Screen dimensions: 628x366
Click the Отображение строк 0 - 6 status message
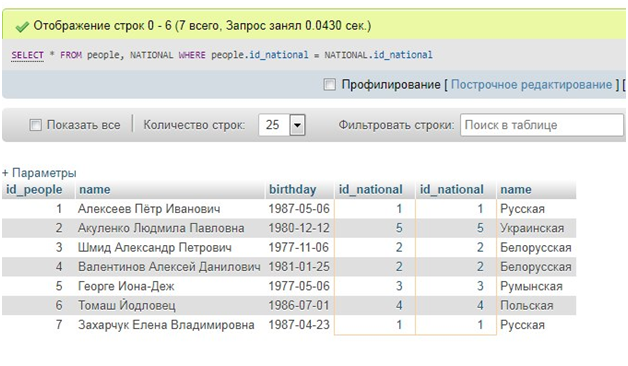pos(202,26)
